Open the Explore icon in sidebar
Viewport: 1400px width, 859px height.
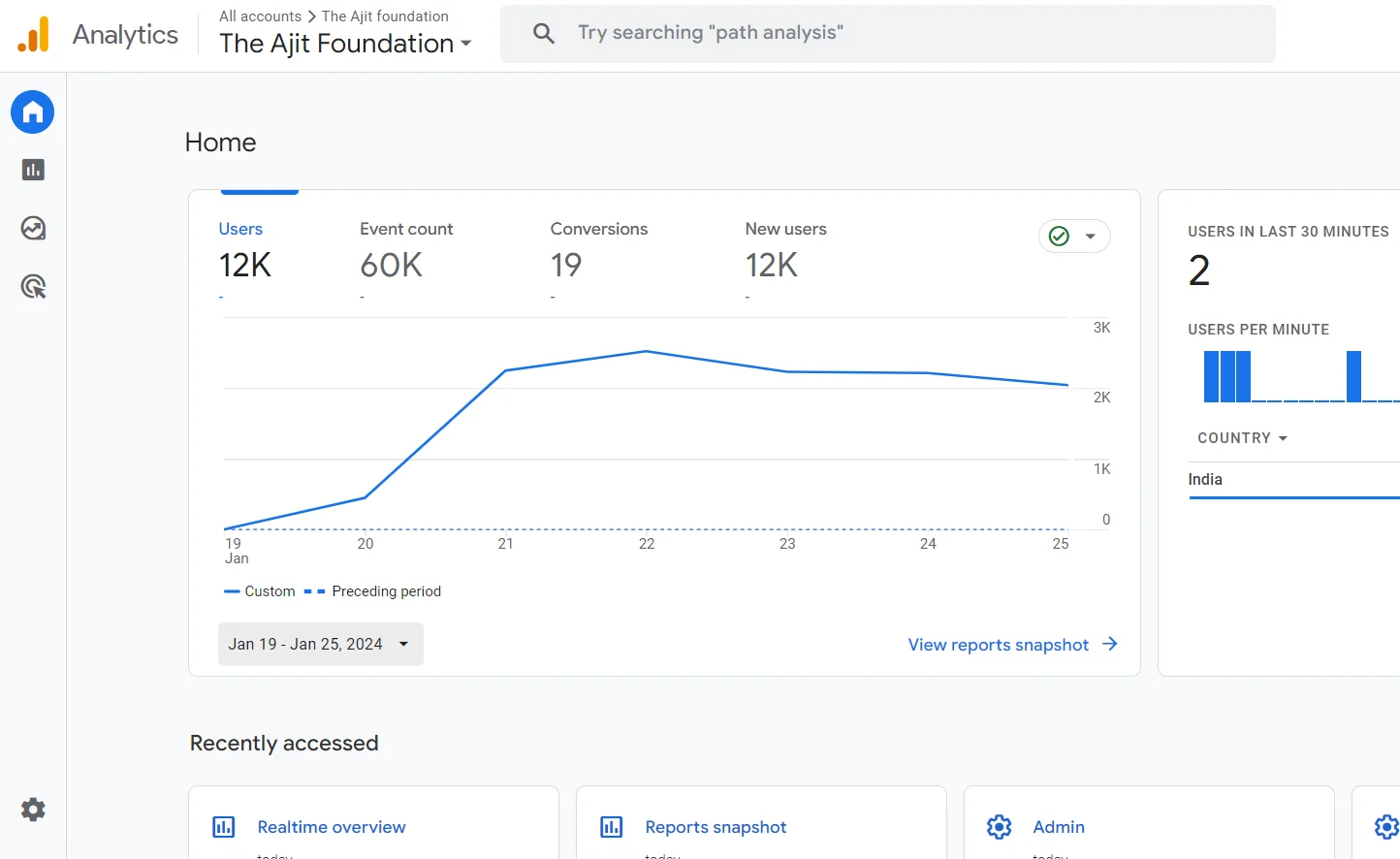click(x=33, y=229)
